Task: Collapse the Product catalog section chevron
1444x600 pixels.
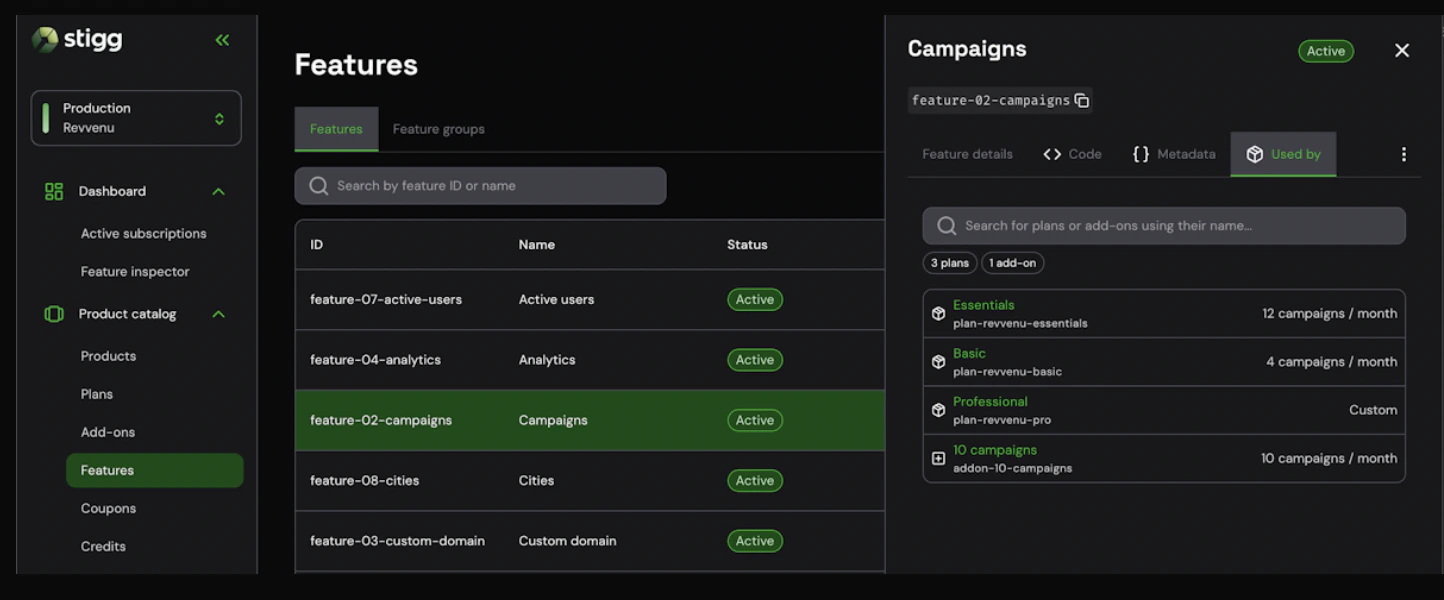Action: [219, 314]
